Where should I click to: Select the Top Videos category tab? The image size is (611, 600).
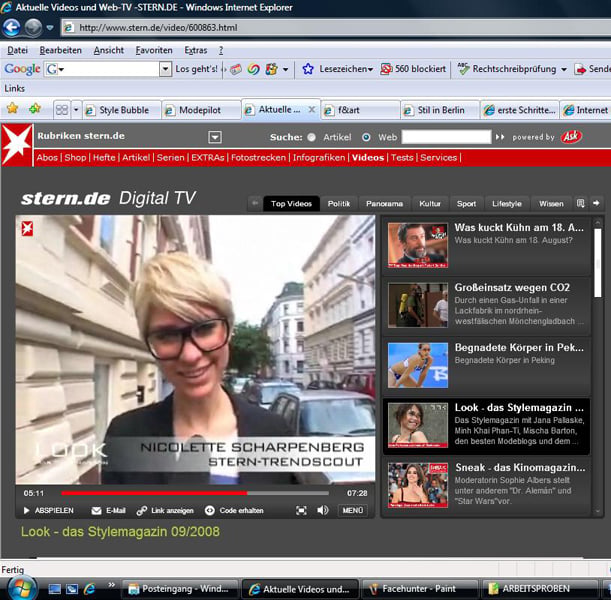pos(291,204)
